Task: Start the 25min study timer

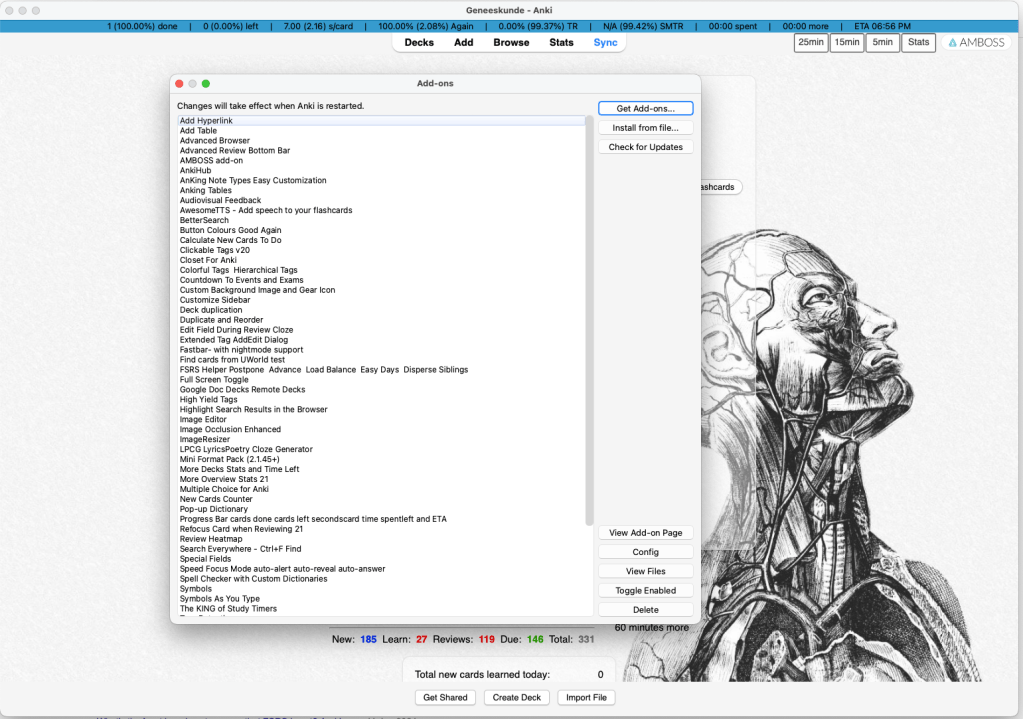Action: pos(810,43)
